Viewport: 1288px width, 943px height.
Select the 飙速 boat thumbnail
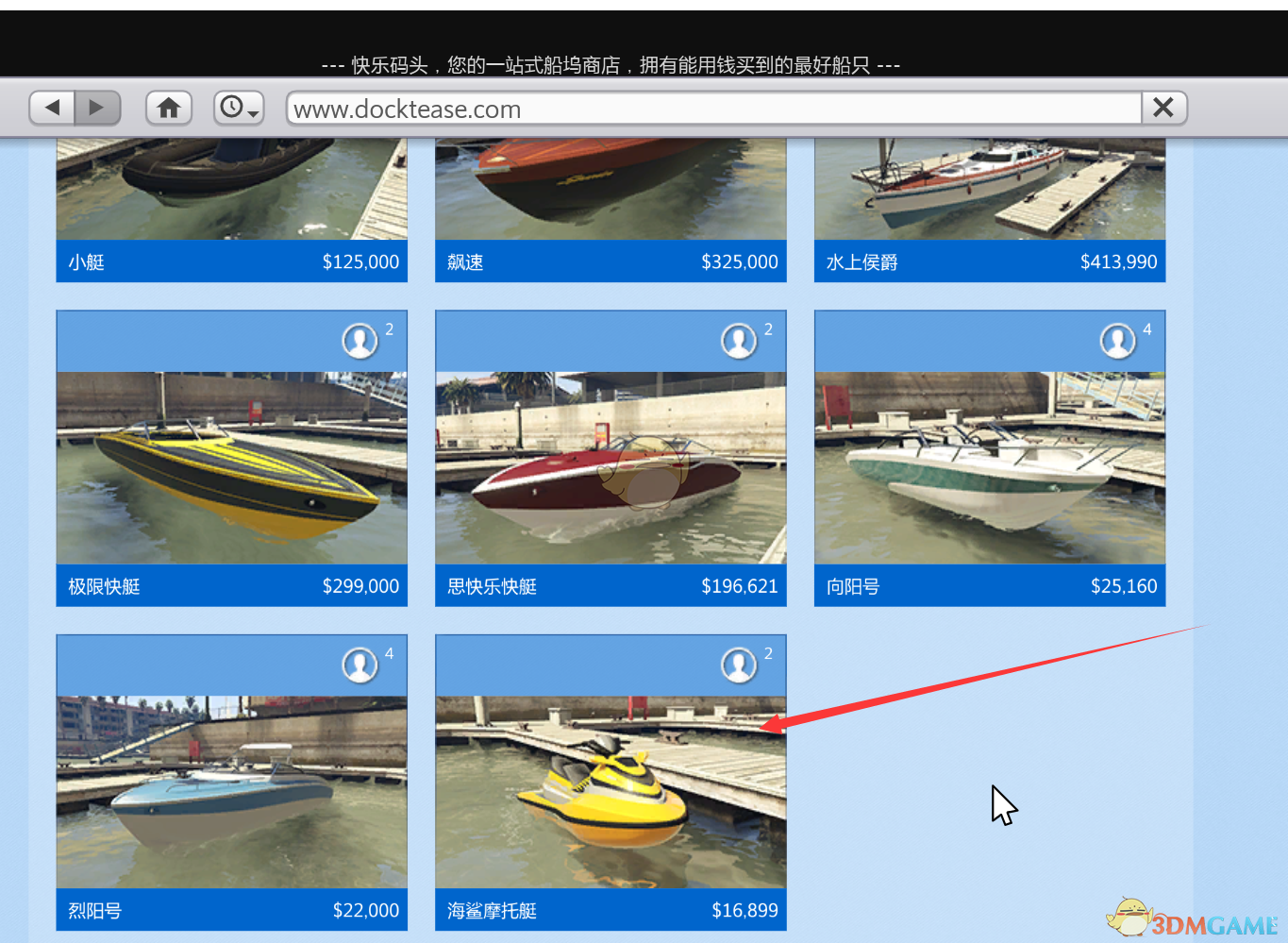click(611, 189)
